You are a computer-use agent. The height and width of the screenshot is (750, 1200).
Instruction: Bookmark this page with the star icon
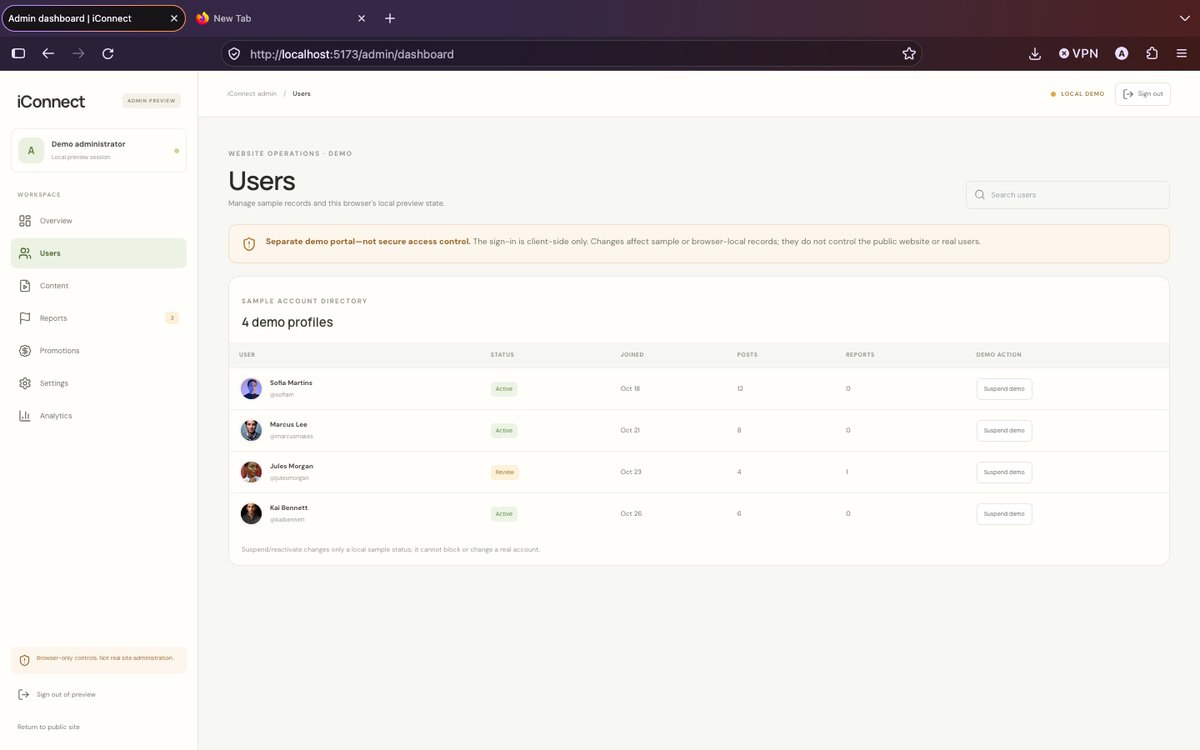click(x=909, y=54)
